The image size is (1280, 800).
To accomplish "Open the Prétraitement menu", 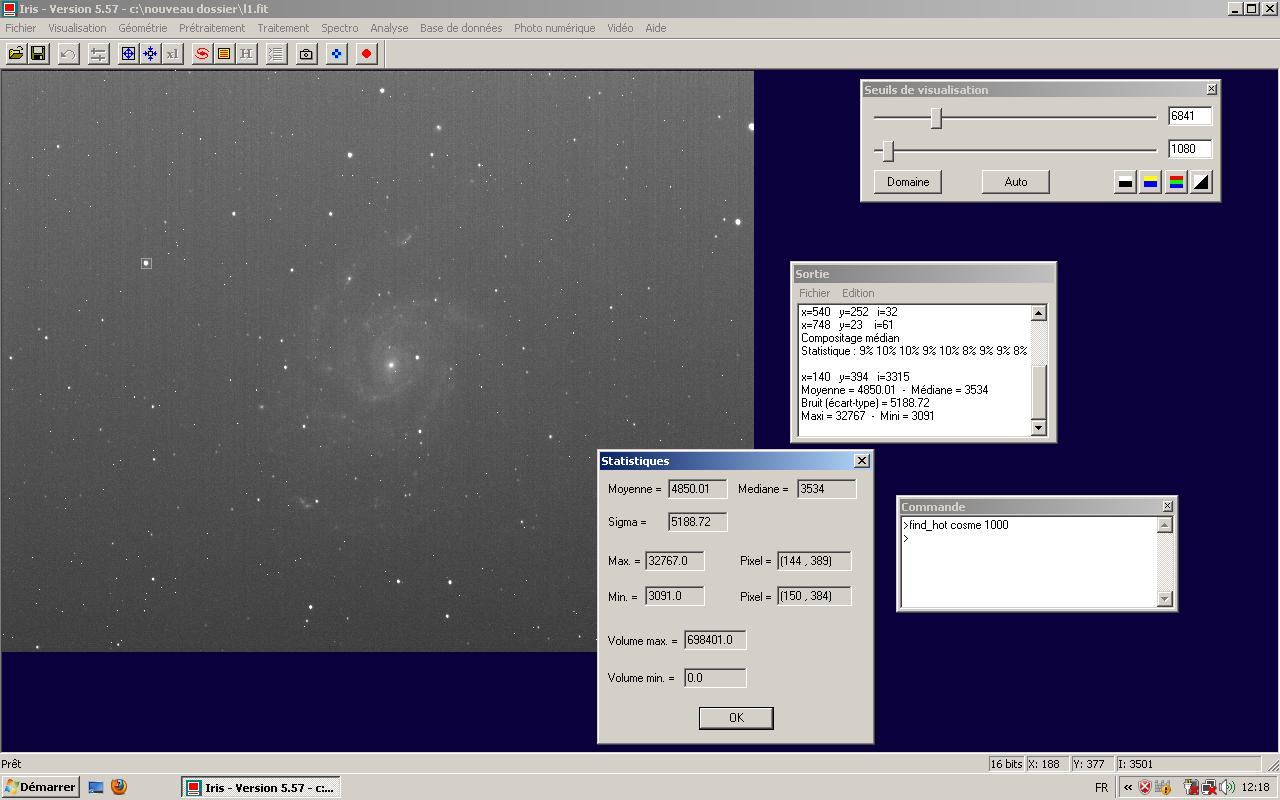I will click(211, 28).
